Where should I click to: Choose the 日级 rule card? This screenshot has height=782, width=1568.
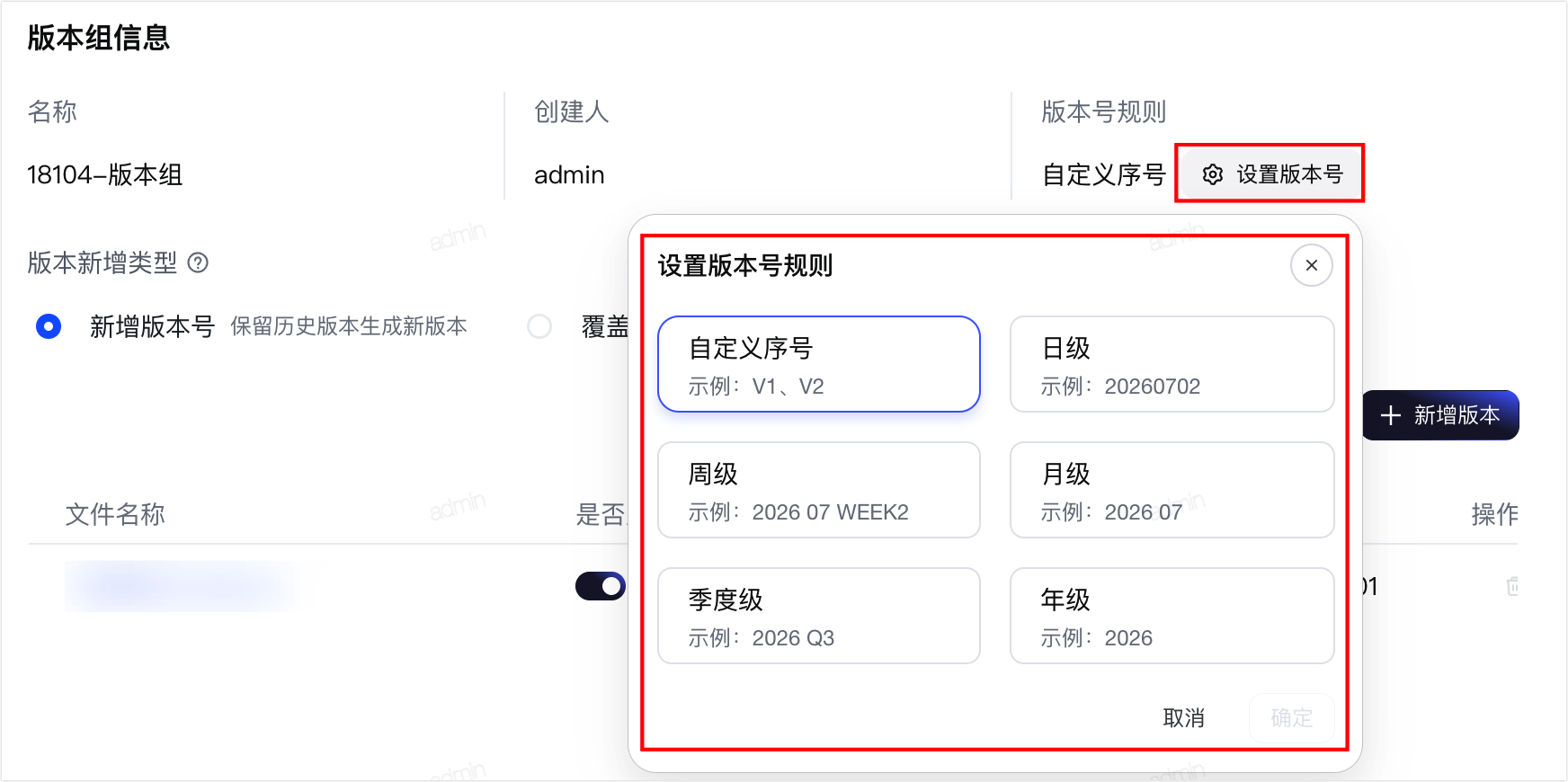tap(1172, 364)
